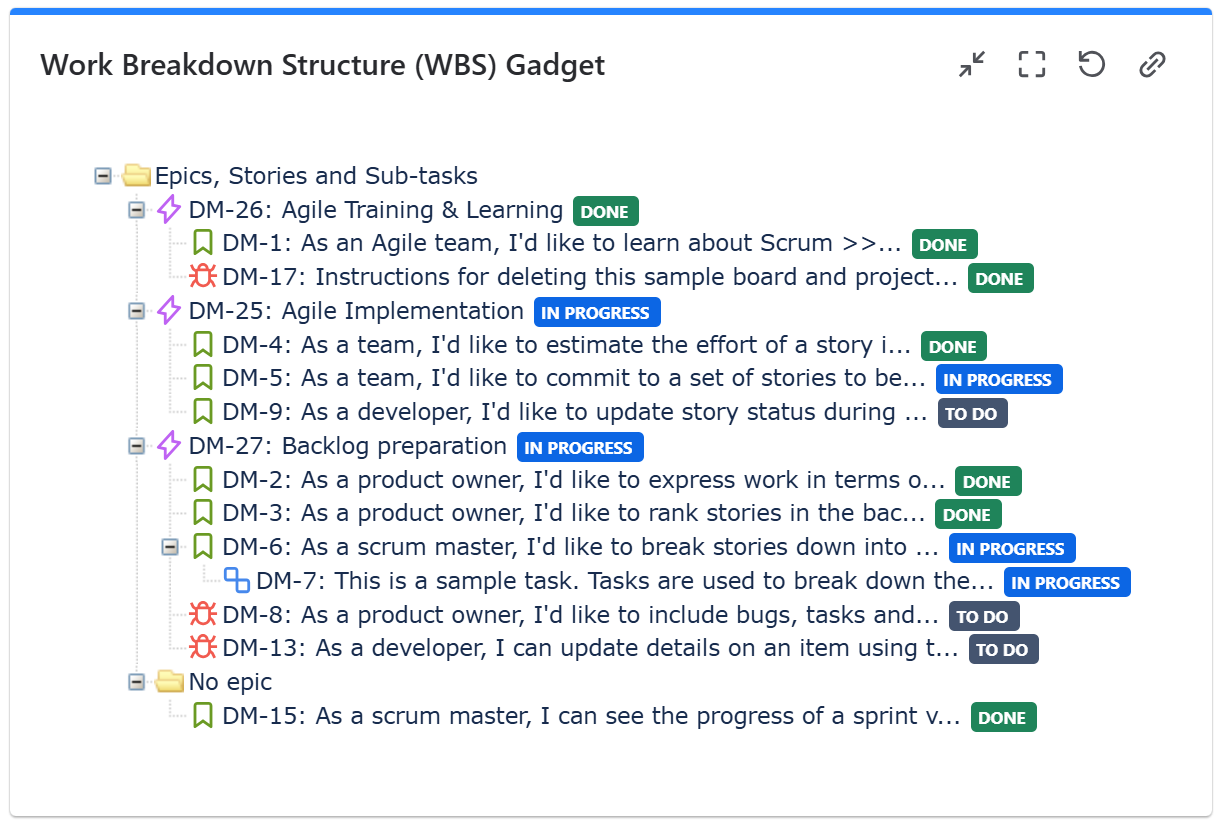Screen dimensions: 1219x820
Task: Click the epic icon beside DM-26
Action: point(168,210)
